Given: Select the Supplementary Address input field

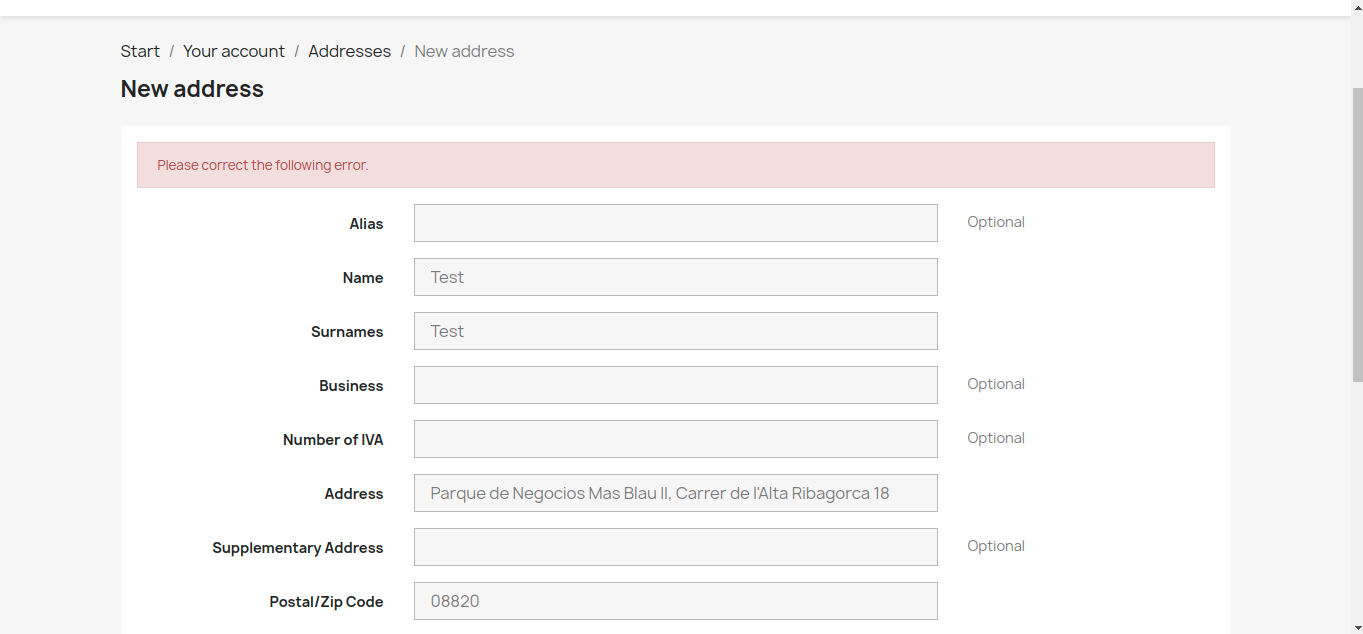Looking at the screenshot, I should click(x=675, y=547).
